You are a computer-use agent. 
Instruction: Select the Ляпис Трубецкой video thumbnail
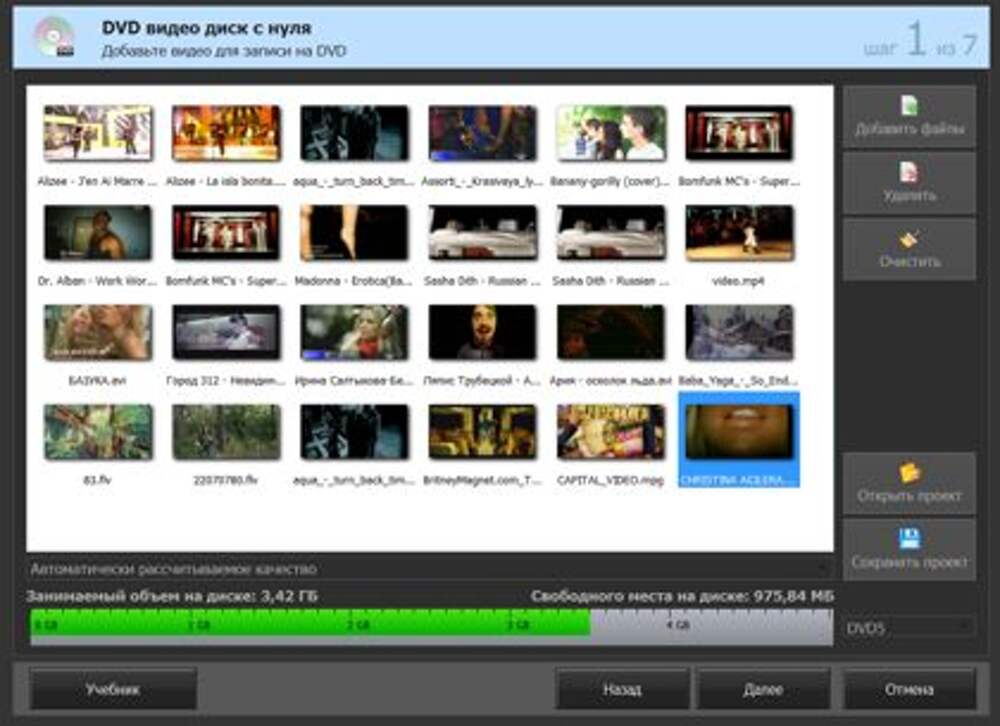[482, 332]
